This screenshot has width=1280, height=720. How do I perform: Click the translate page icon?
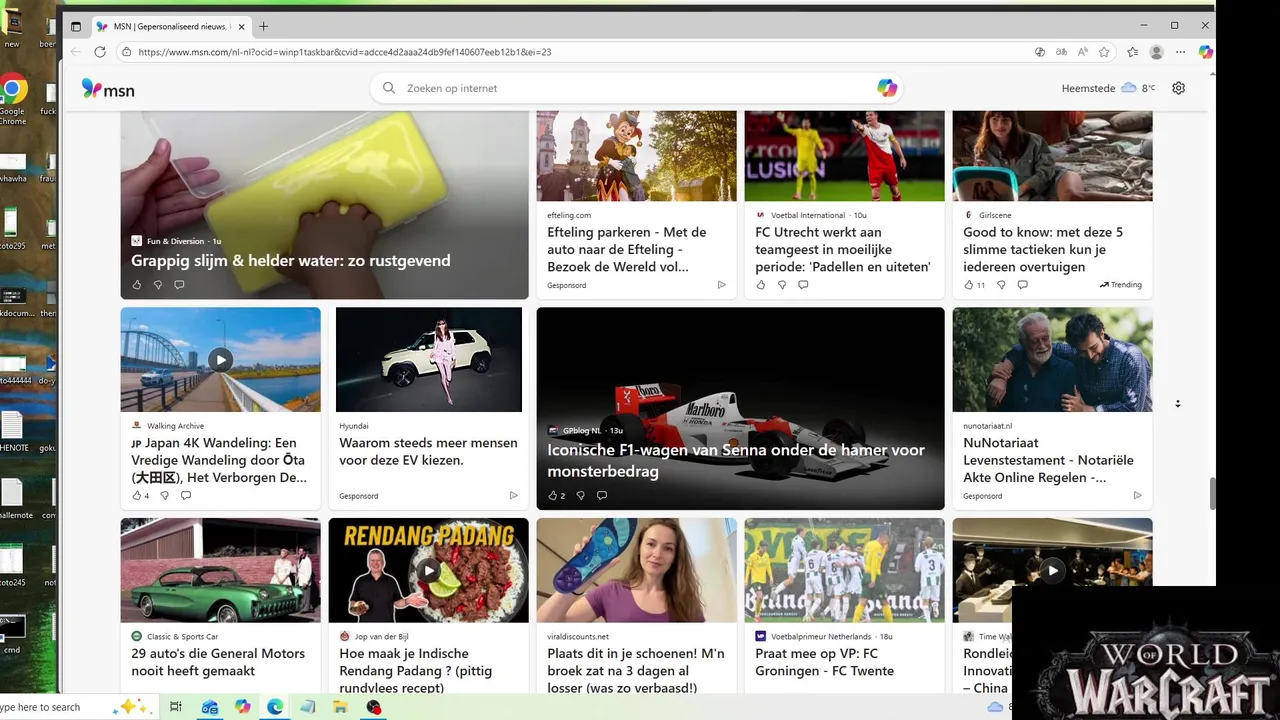click(1061, 52)
